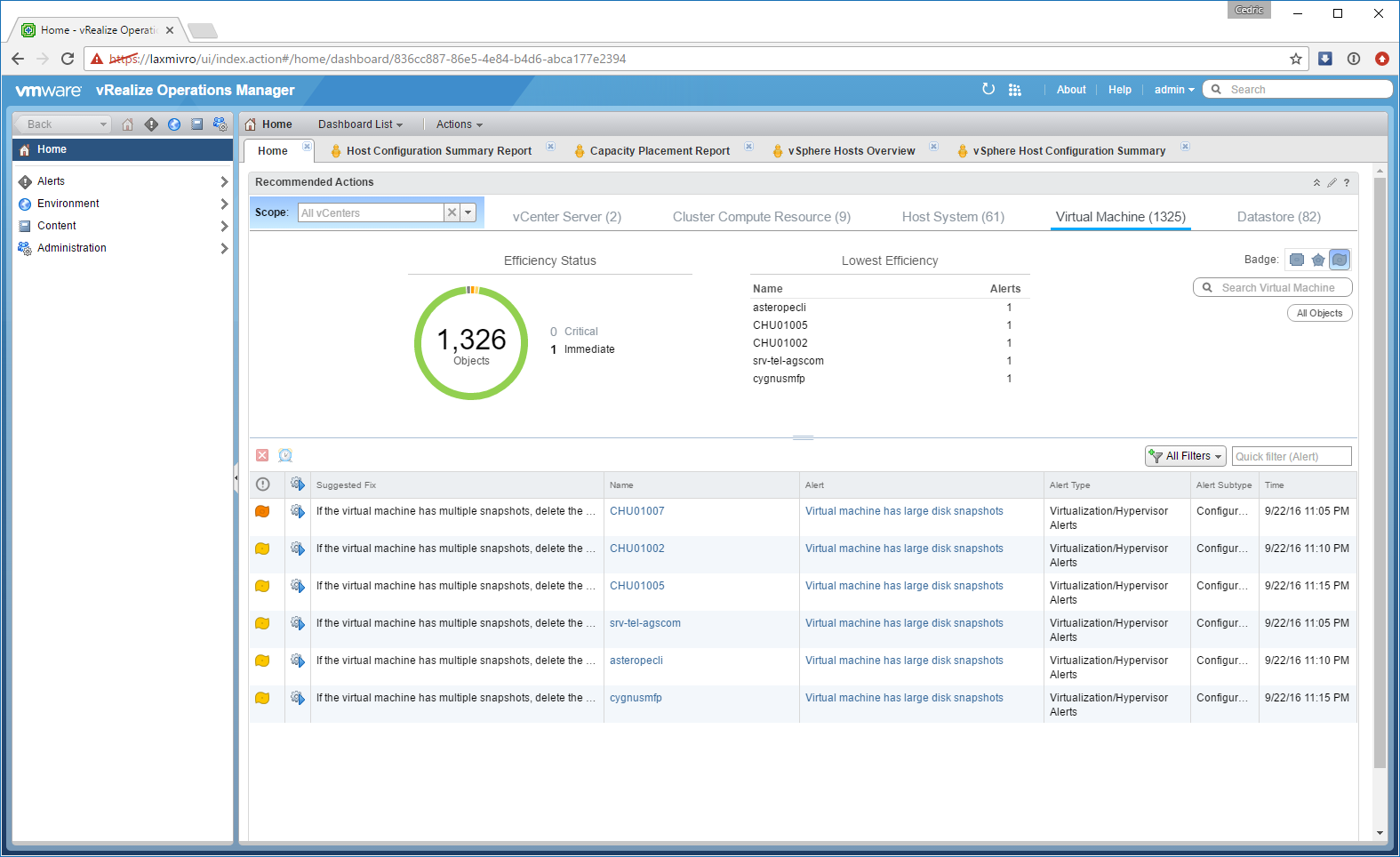Select the Risk badge toggle
1400x857 pixels.
tap(1318, 260)
